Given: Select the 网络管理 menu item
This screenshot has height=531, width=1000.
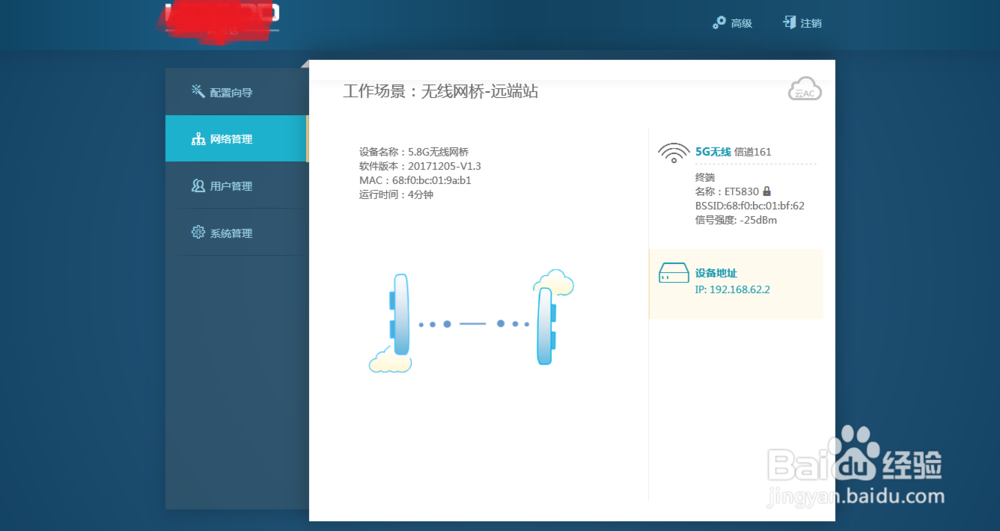Looking at the screenshot, I should [237, 138].
